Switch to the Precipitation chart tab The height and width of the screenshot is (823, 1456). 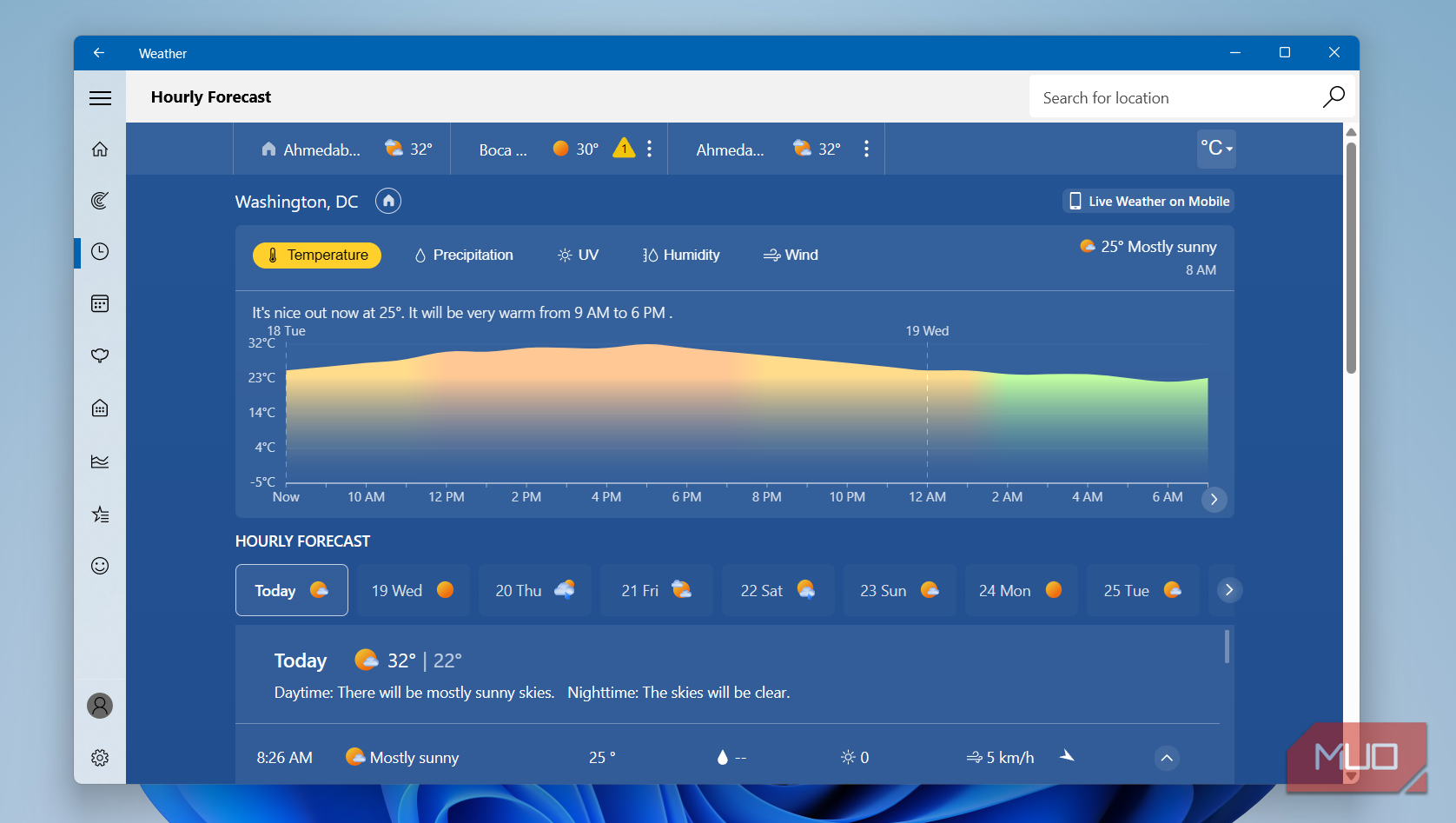464,256
